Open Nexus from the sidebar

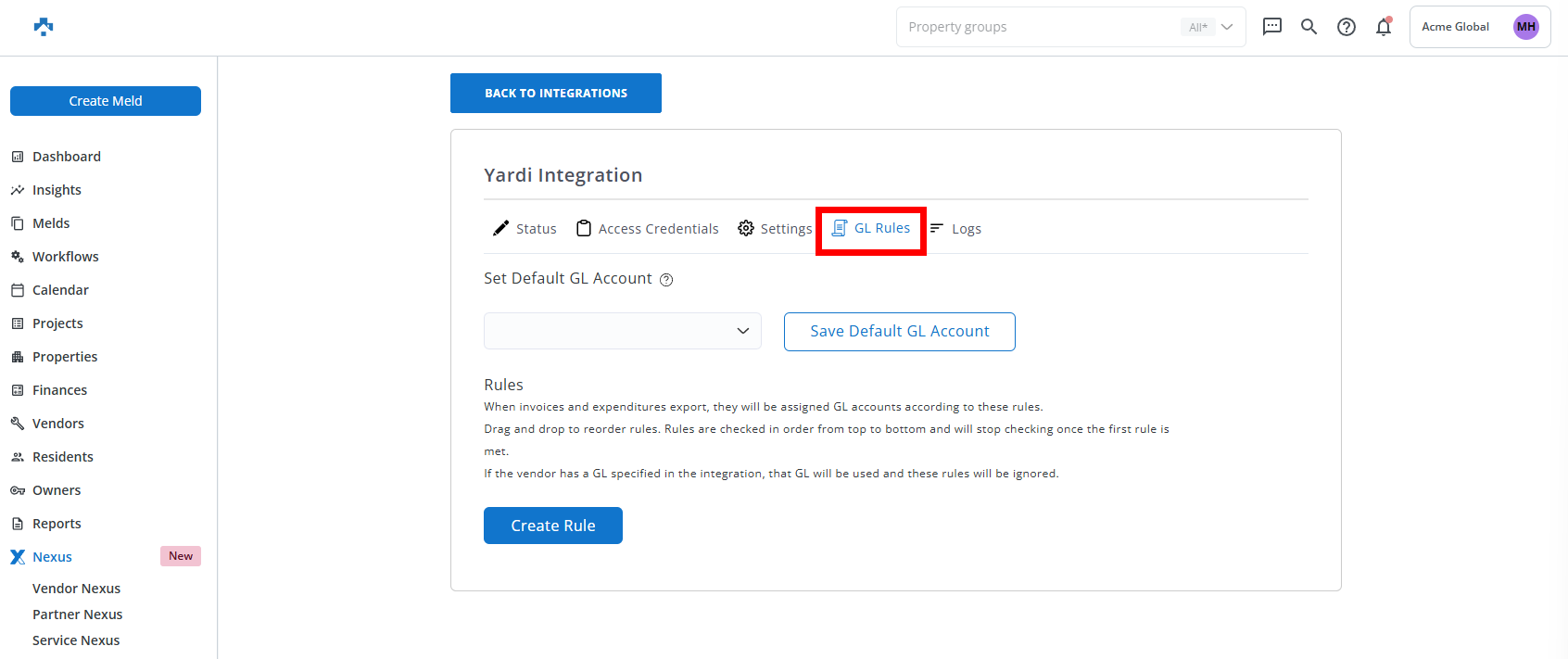52,557
